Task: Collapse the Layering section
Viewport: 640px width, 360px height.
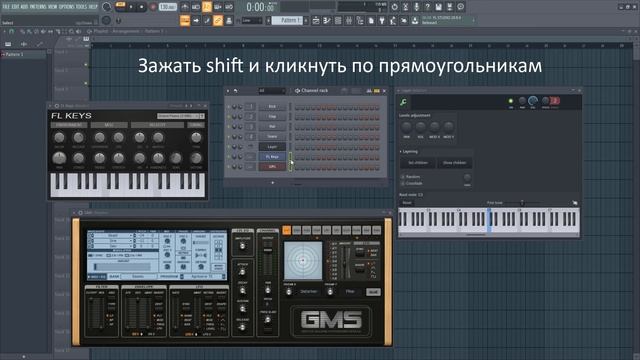Action: coord(400,151)
